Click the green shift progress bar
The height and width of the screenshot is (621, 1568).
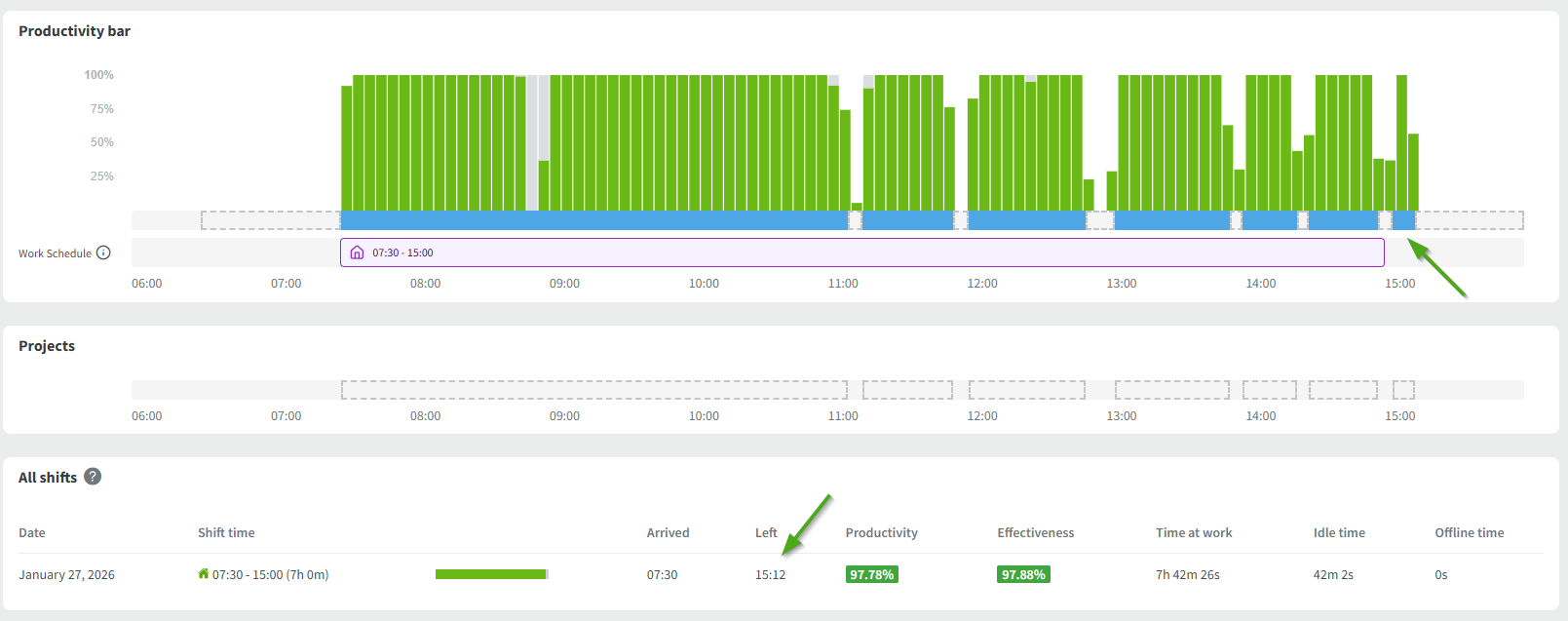[491, 574]
